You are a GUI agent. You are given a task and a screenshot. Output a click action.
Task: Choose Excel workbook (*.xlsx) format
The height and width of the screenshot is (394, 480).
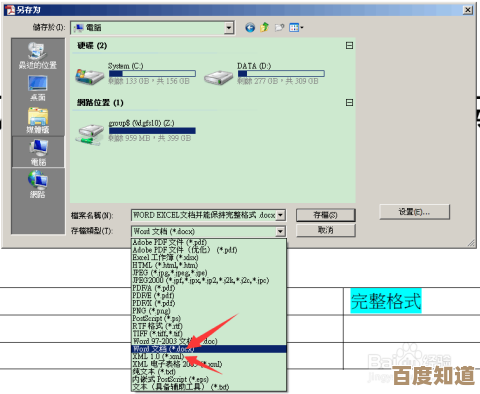coord(209,257)
